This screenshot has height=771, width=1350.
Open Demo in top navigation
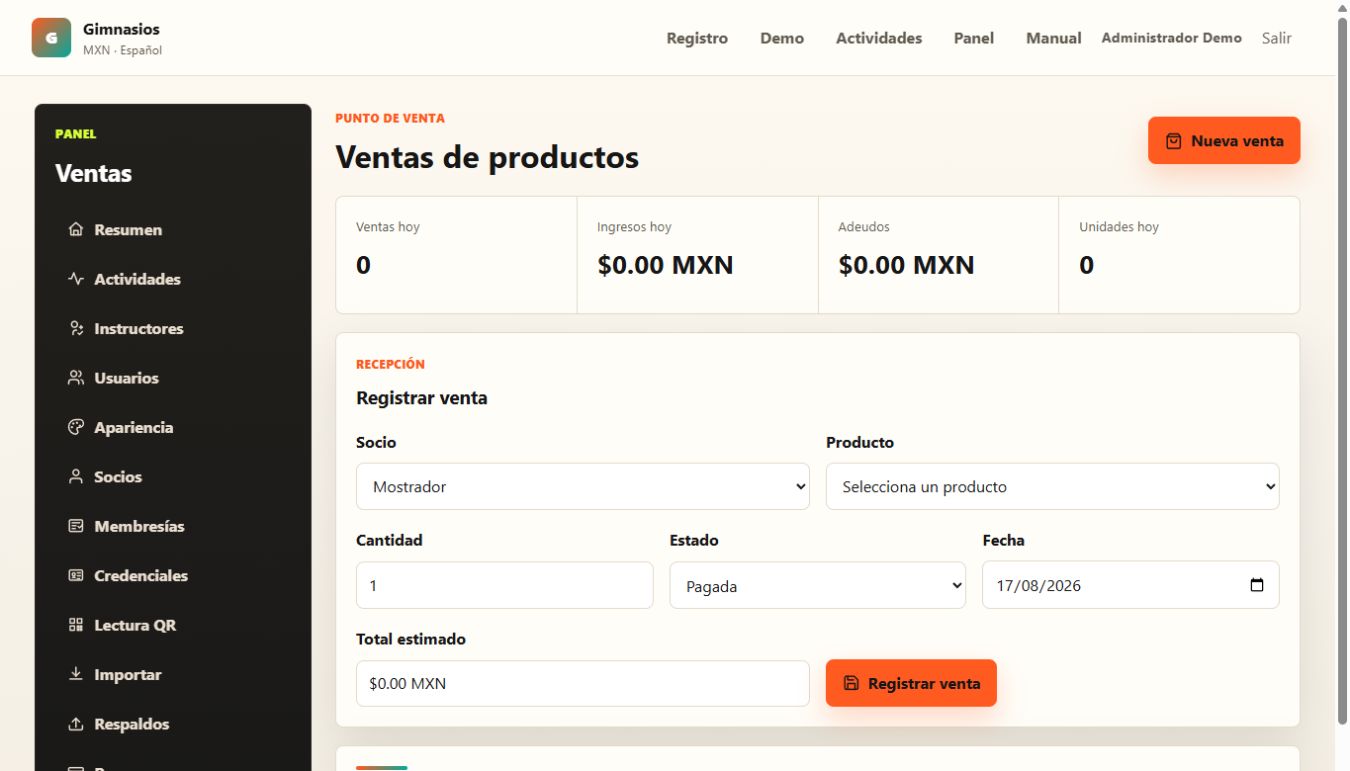click(x=782, y=38)
